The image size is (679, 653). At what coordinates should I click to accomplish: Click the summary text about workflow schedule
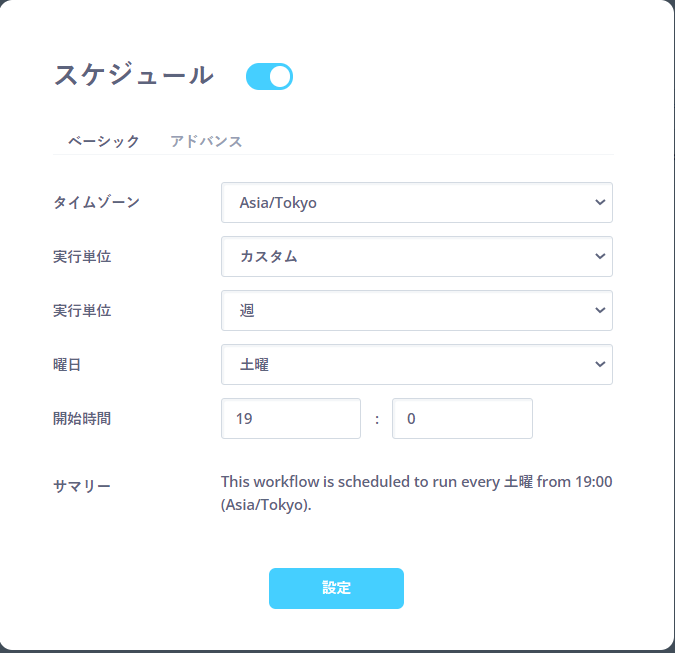(417, 493)
